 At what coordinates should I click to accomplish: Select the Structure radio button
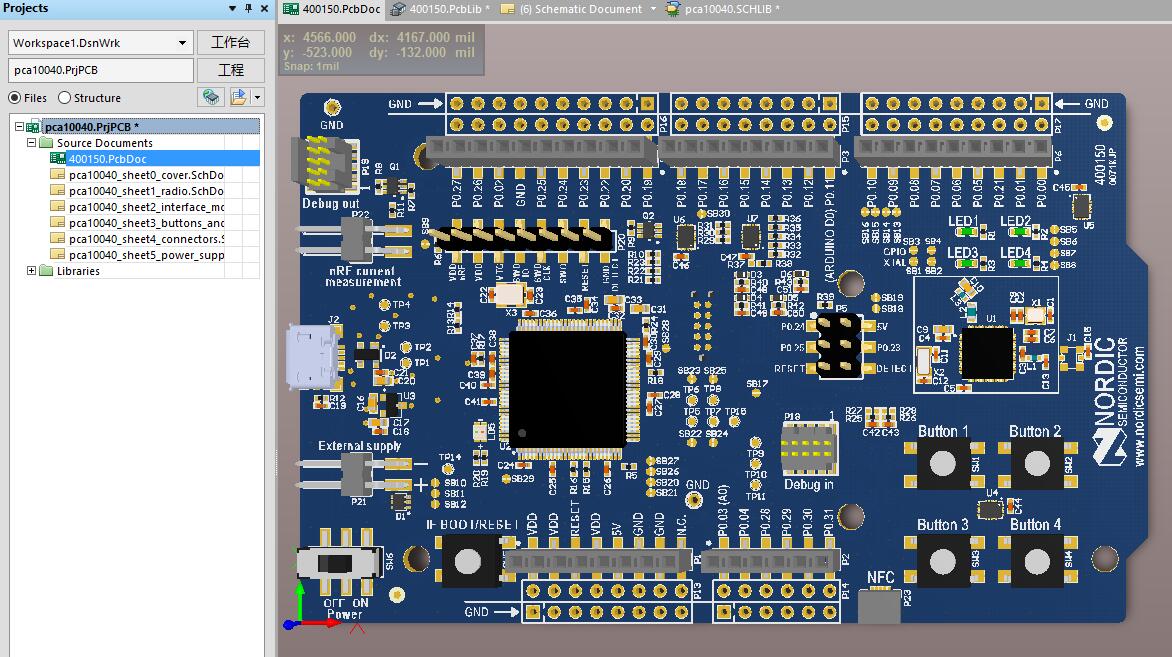(x=65, y=98)
